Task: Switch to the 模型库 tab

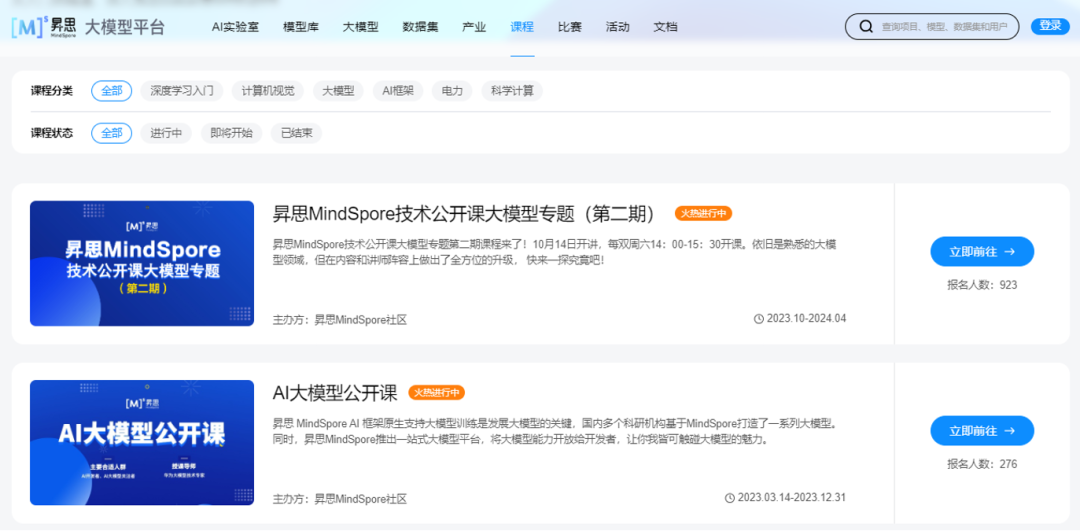Action: click(x=300, y=27)
